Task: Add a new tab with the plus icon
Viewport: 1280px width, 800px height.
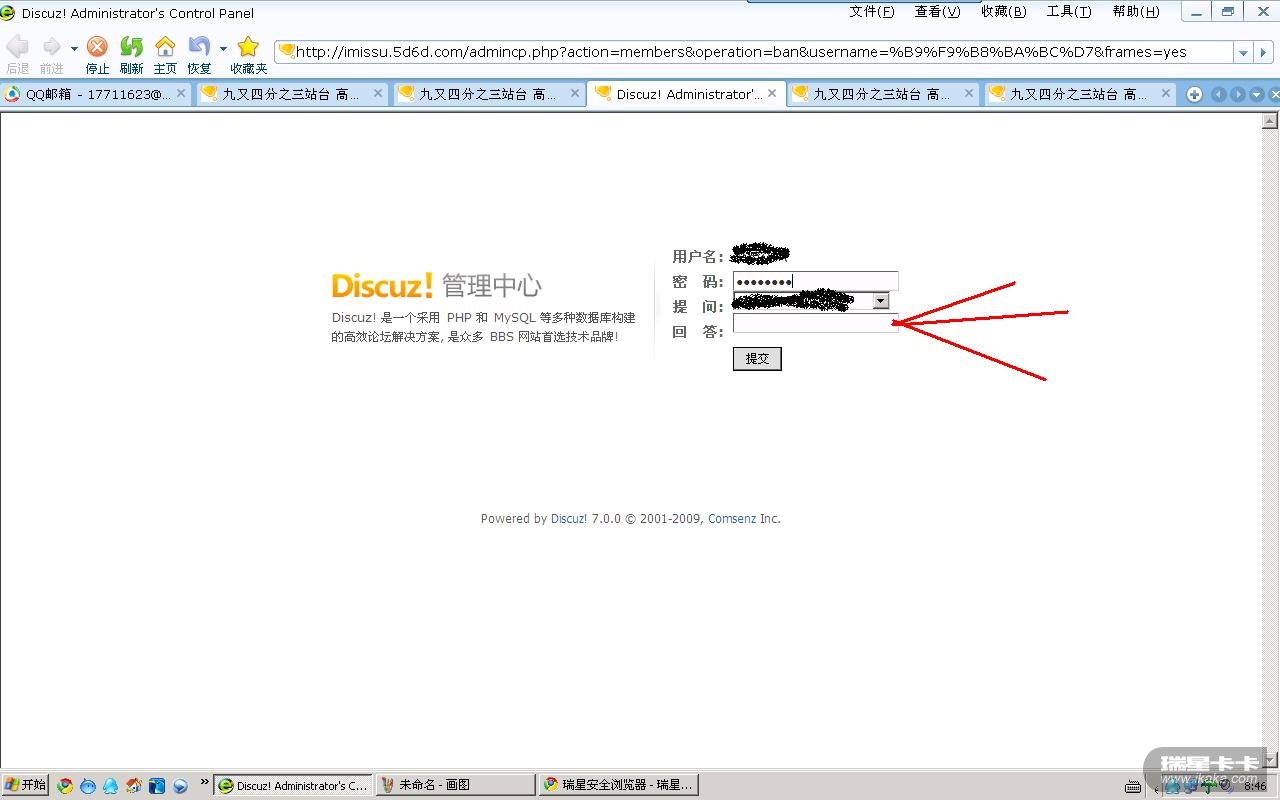Action: [1194, 94]
